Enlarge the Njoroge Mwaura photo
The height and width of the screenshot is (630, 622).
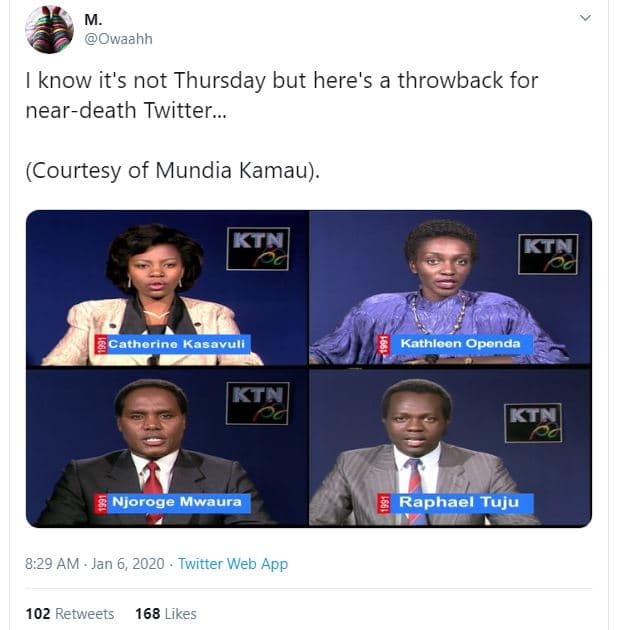167,447
